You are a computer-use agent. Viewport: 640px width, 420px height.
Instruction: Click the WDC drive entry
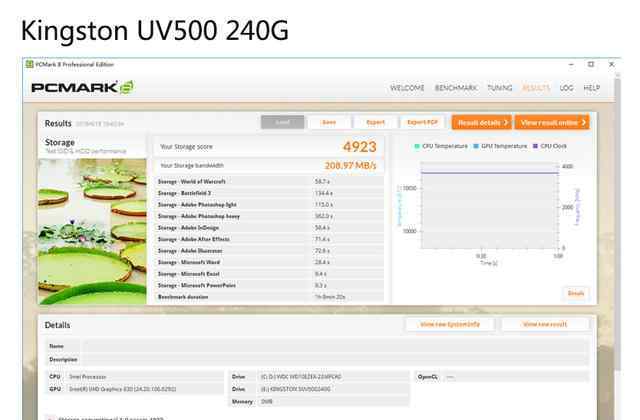[333, 377]
